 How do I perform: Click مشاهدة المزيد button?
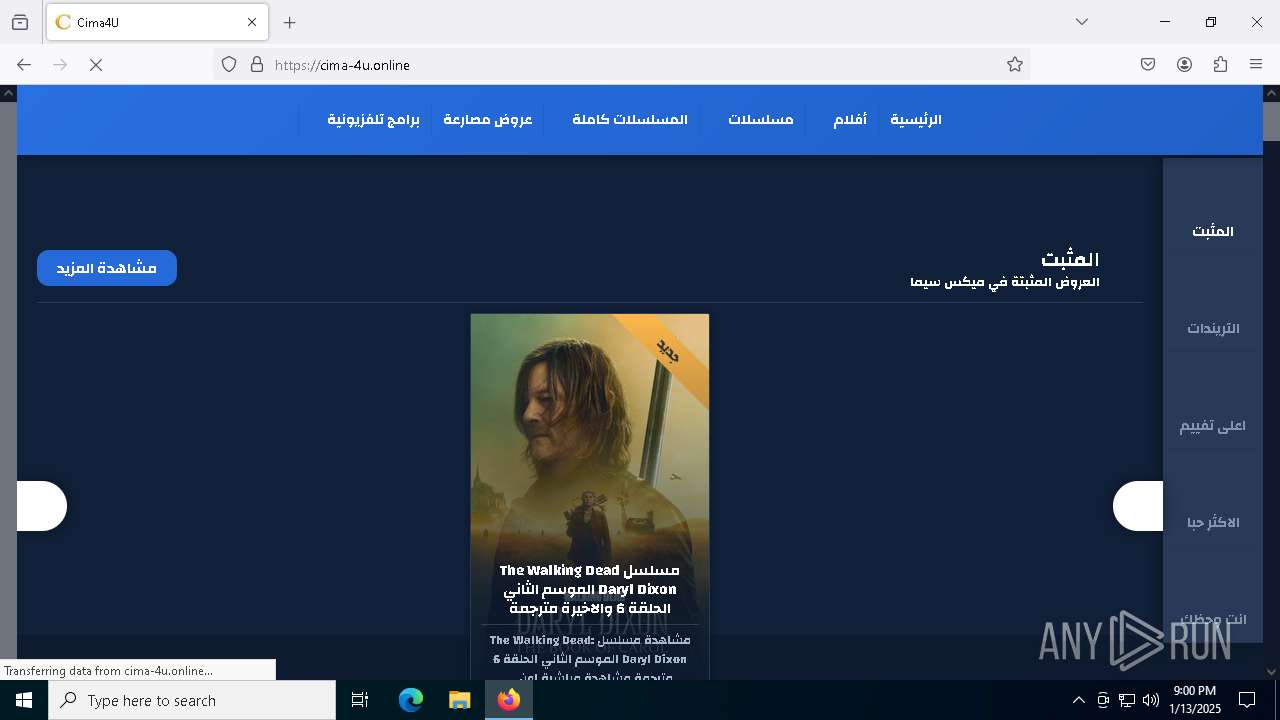(x=107, y=268)
